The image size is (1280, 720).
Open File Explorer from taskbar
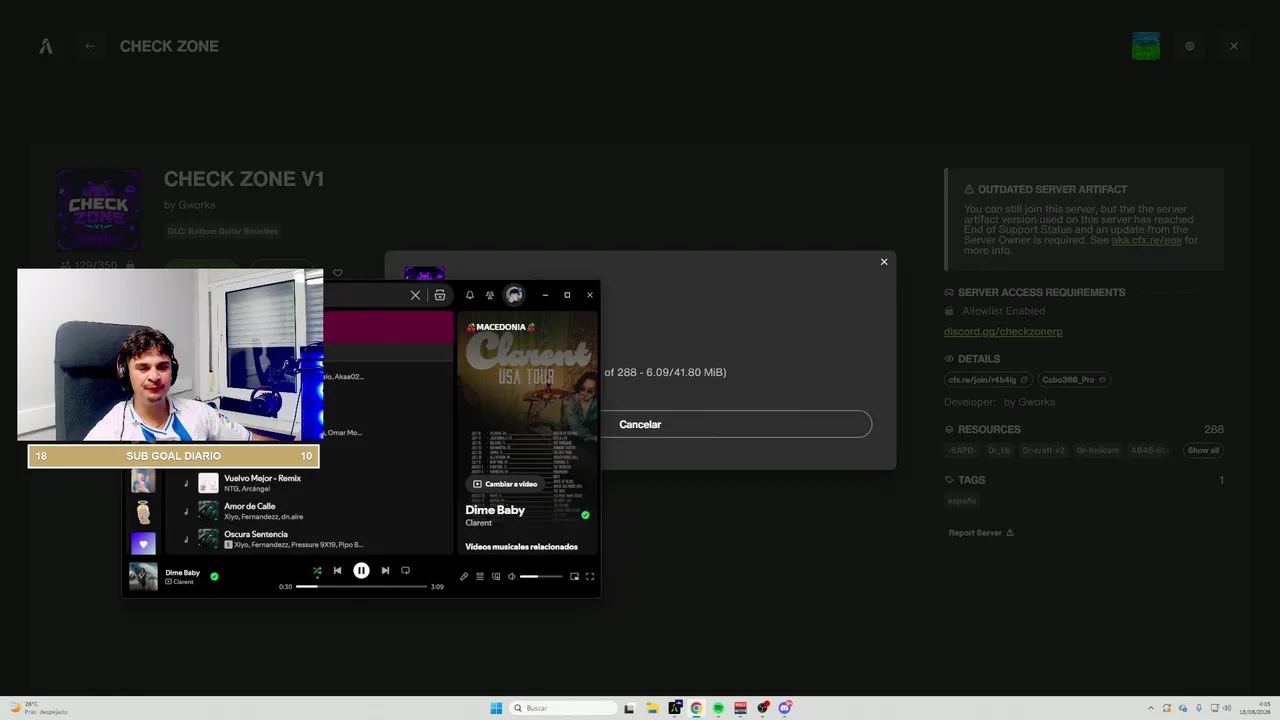coord(652,708)
